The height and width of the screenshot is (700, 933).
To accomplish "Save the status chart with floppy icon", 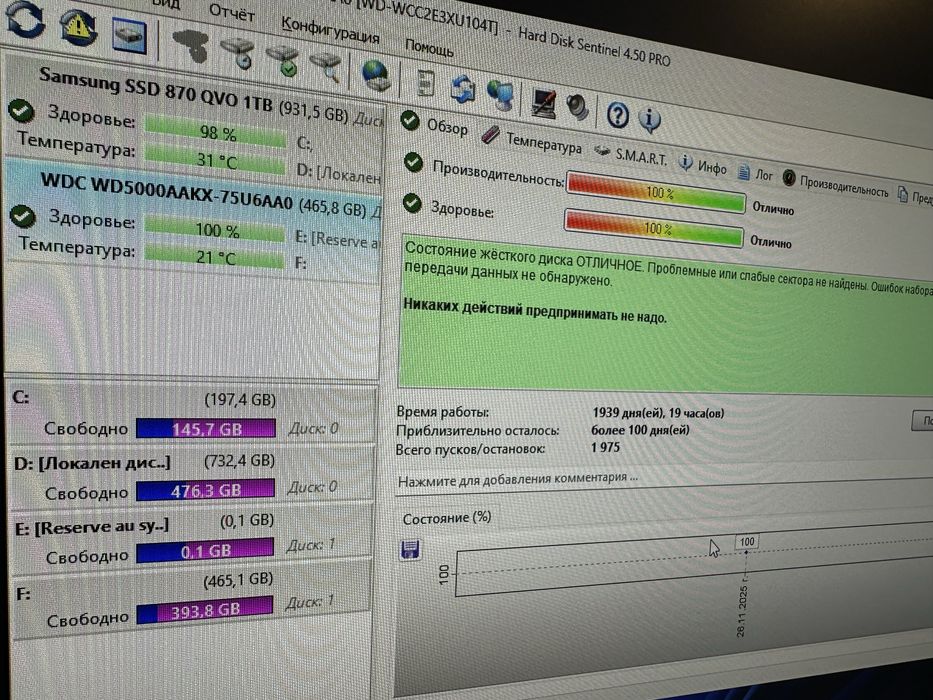I will pyautogui.click(x=411, y=549).
